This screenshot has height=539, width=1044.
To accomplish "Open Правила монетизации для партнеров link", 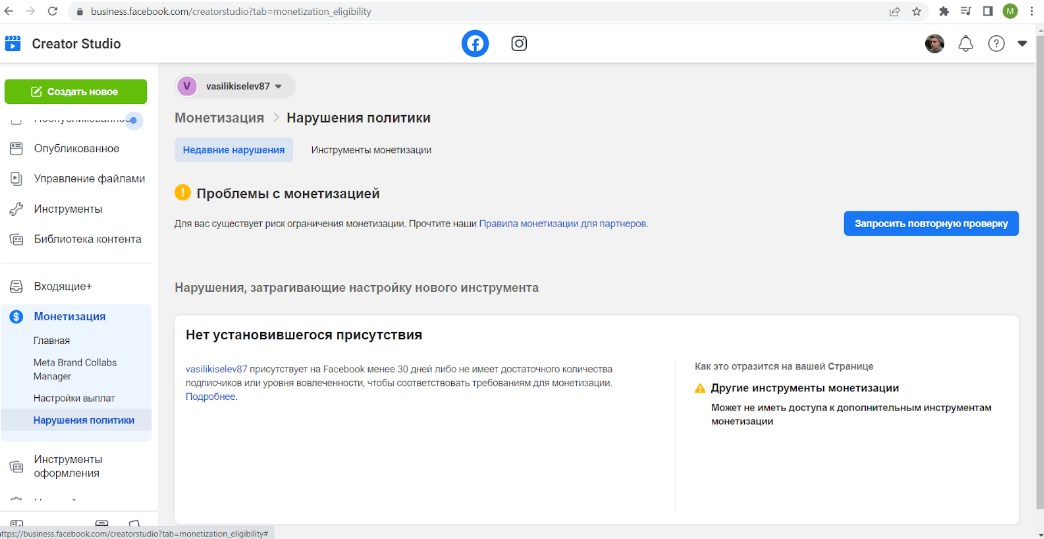I will pos(563,224).
